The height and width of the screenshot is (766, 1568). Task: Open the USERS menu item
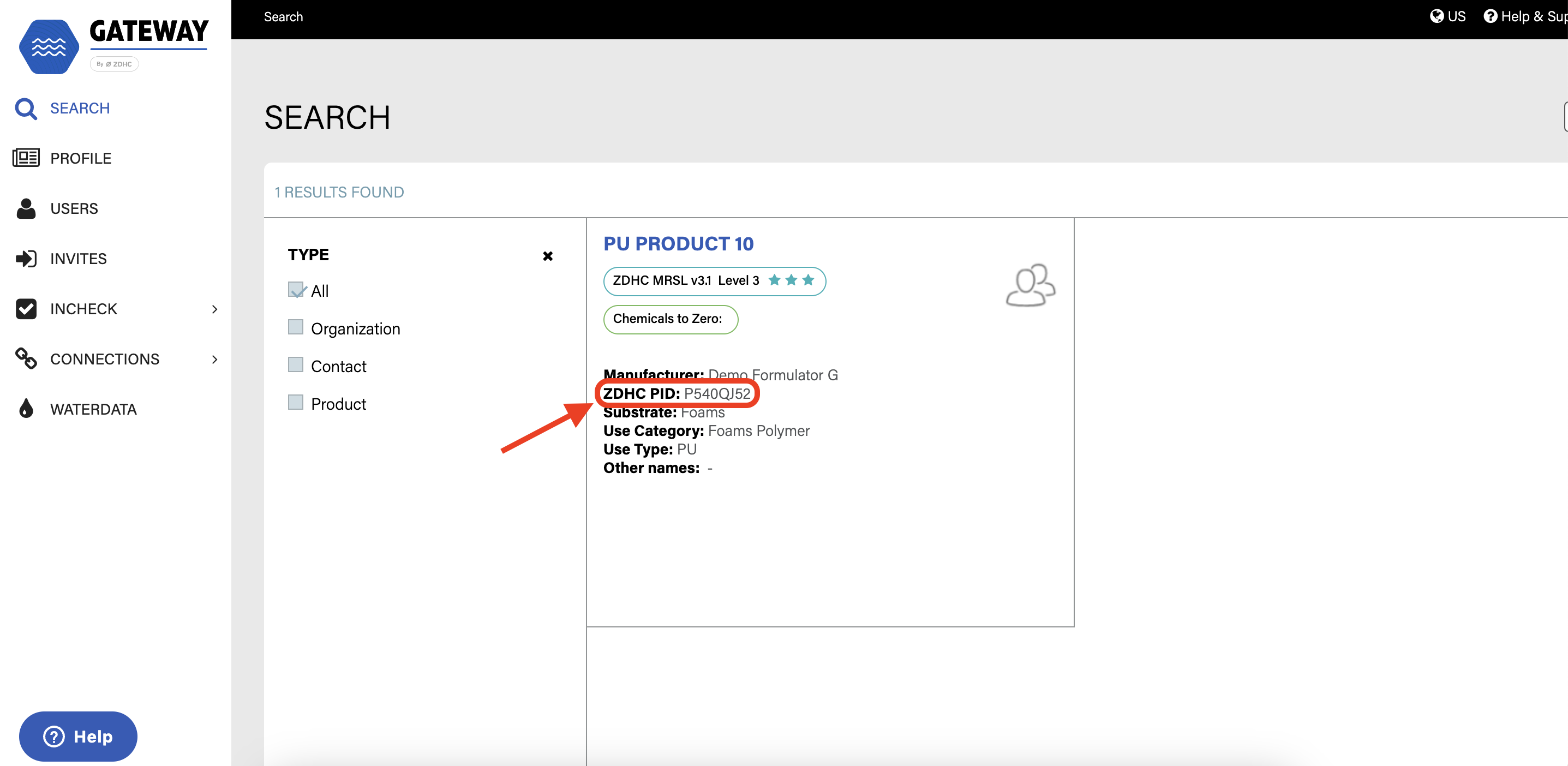coord(74,209)
